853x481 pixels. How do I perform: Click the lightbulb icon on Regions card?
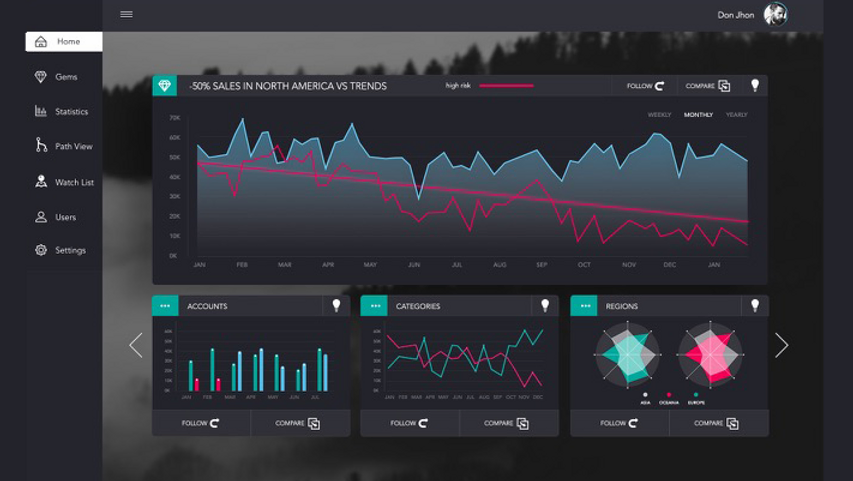click(755, 306)
